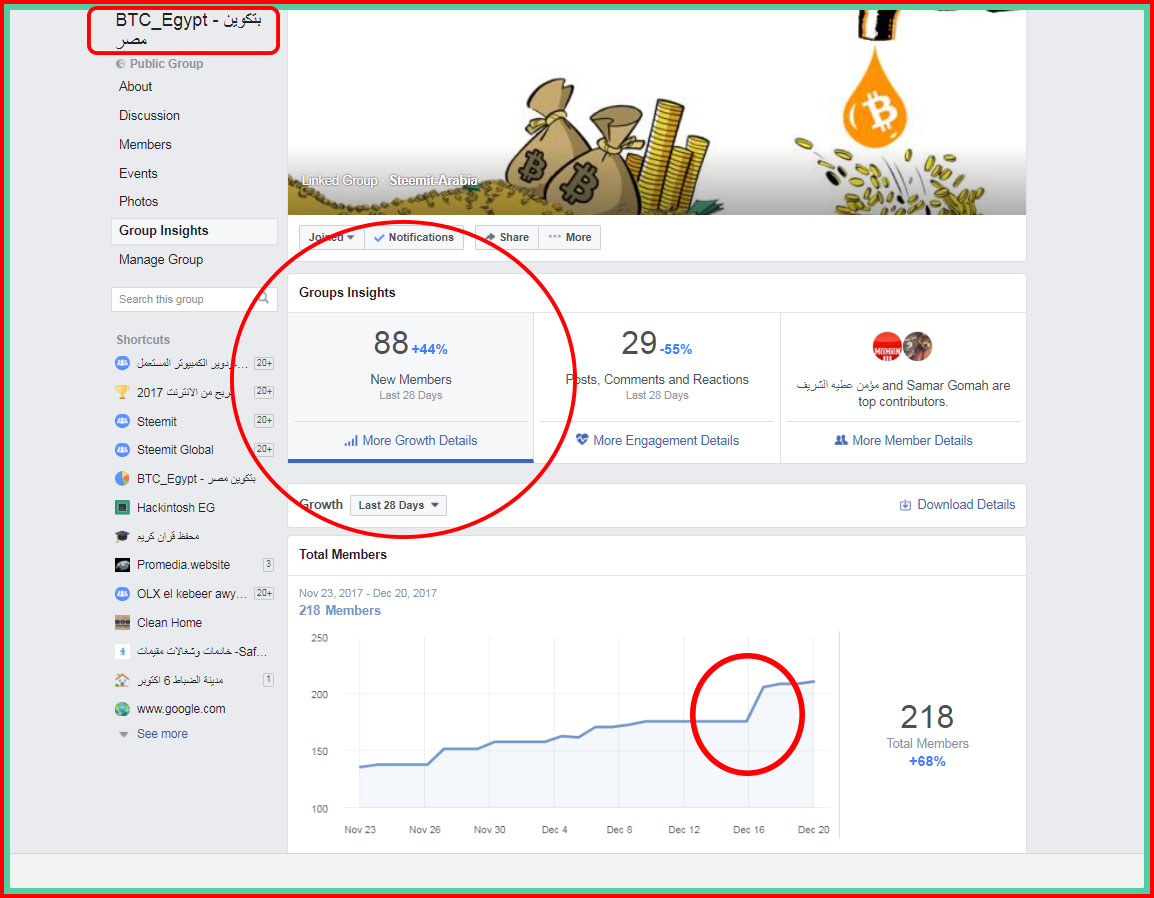Click Download Details link
1154x898 pixels.
(x=966, y=504)
